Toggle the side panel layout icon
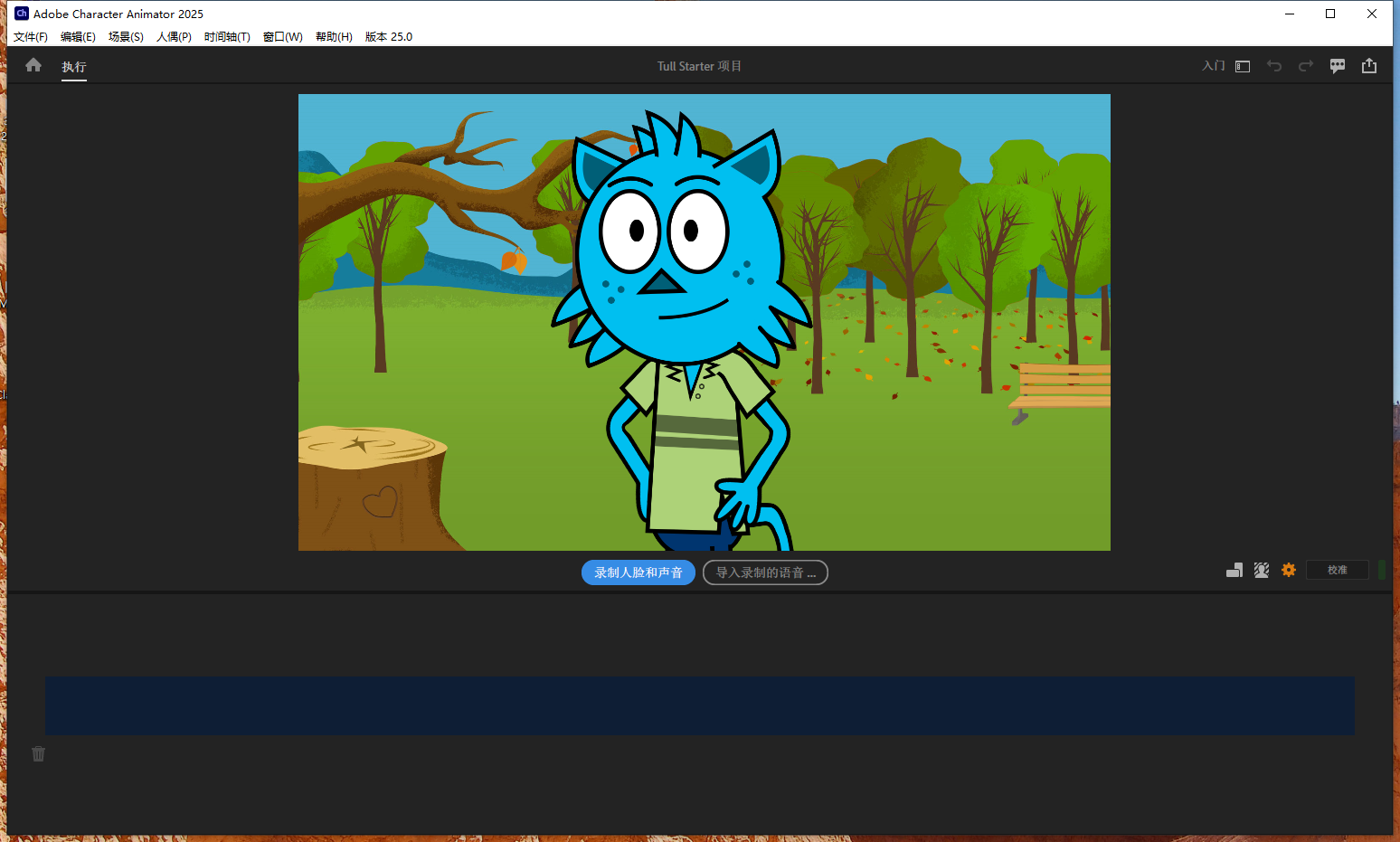Image resolution: width=1400 pixels, height=842 pixels. [x=1242, y=65]
